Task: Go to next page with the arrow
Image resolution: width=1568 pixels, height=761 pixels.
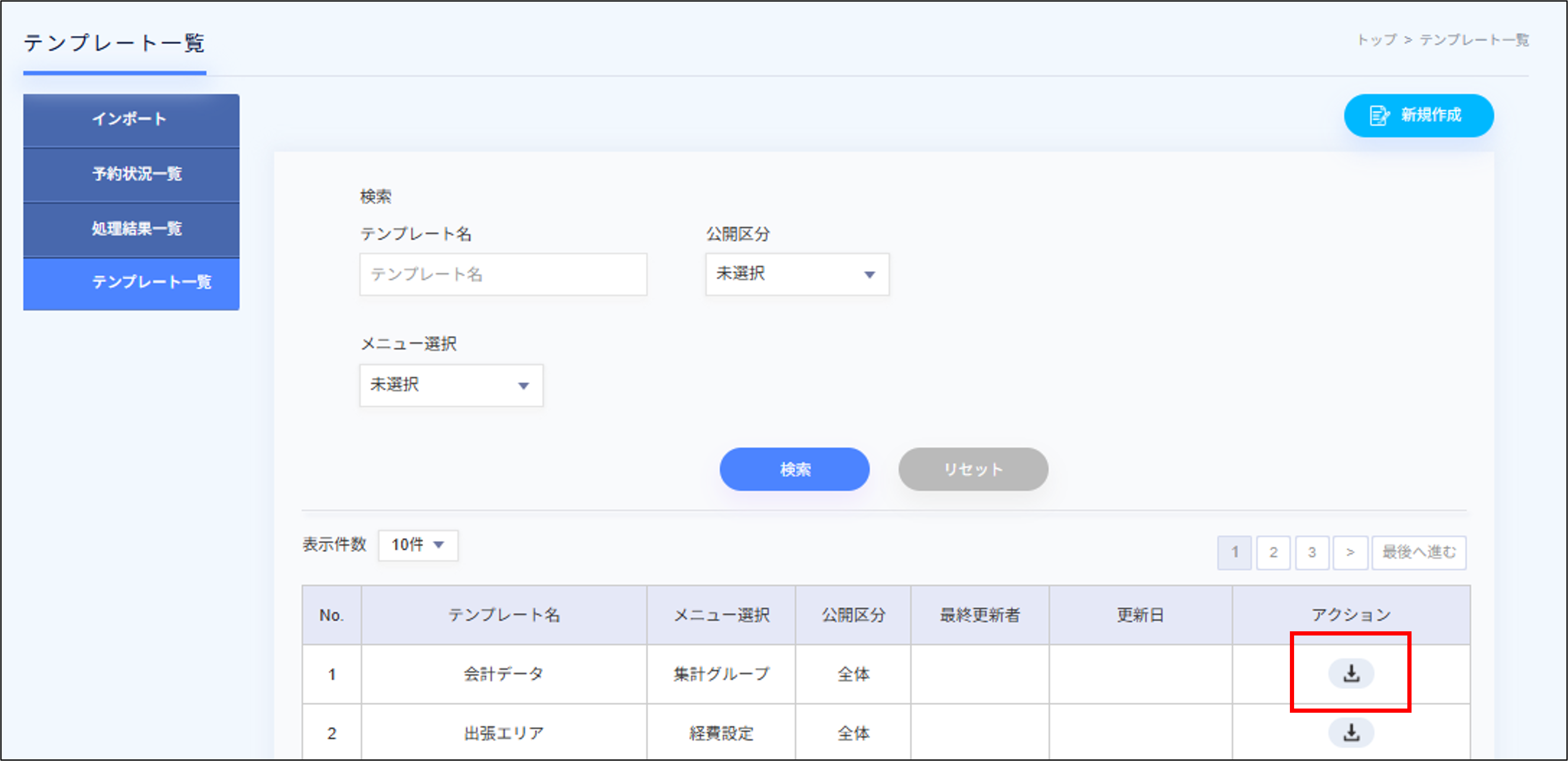Action: point(1351,553)
